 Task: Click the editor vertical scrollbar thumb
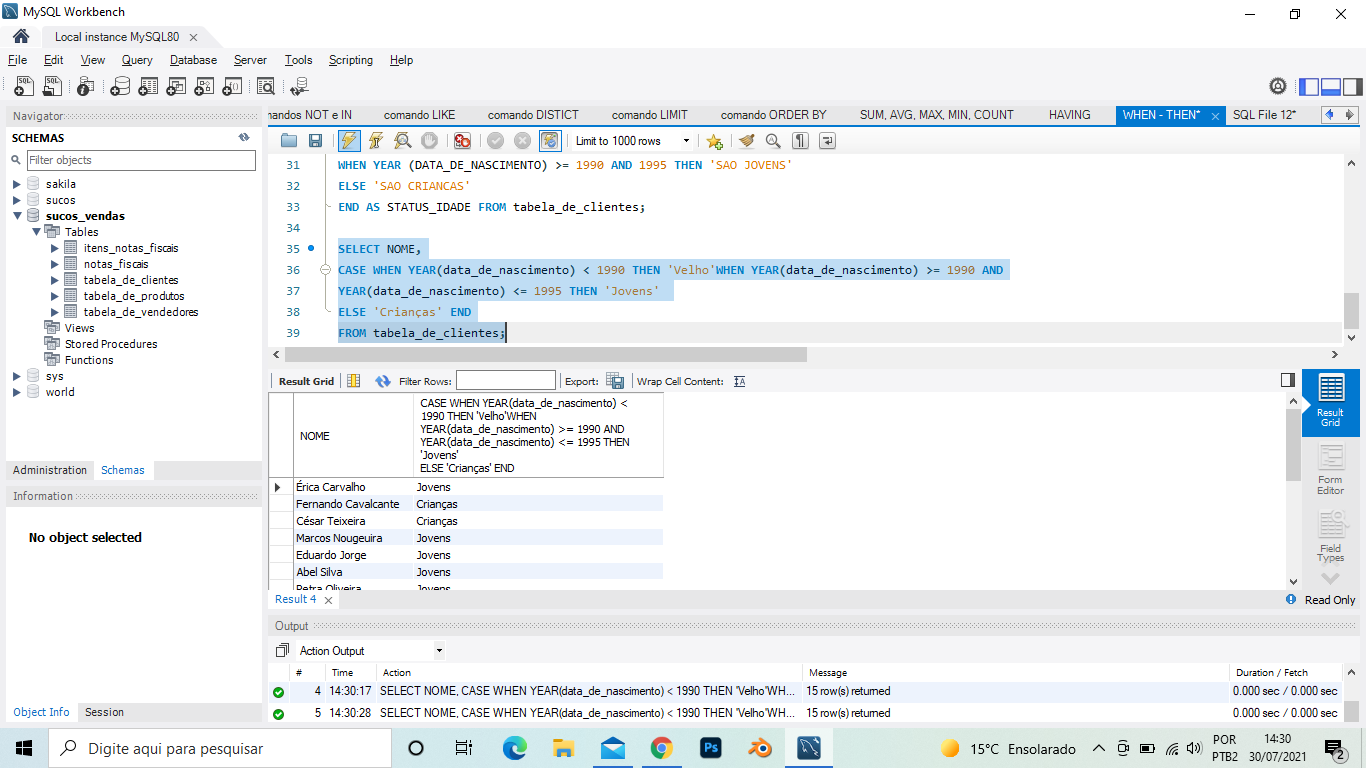tap(1351, 312)
